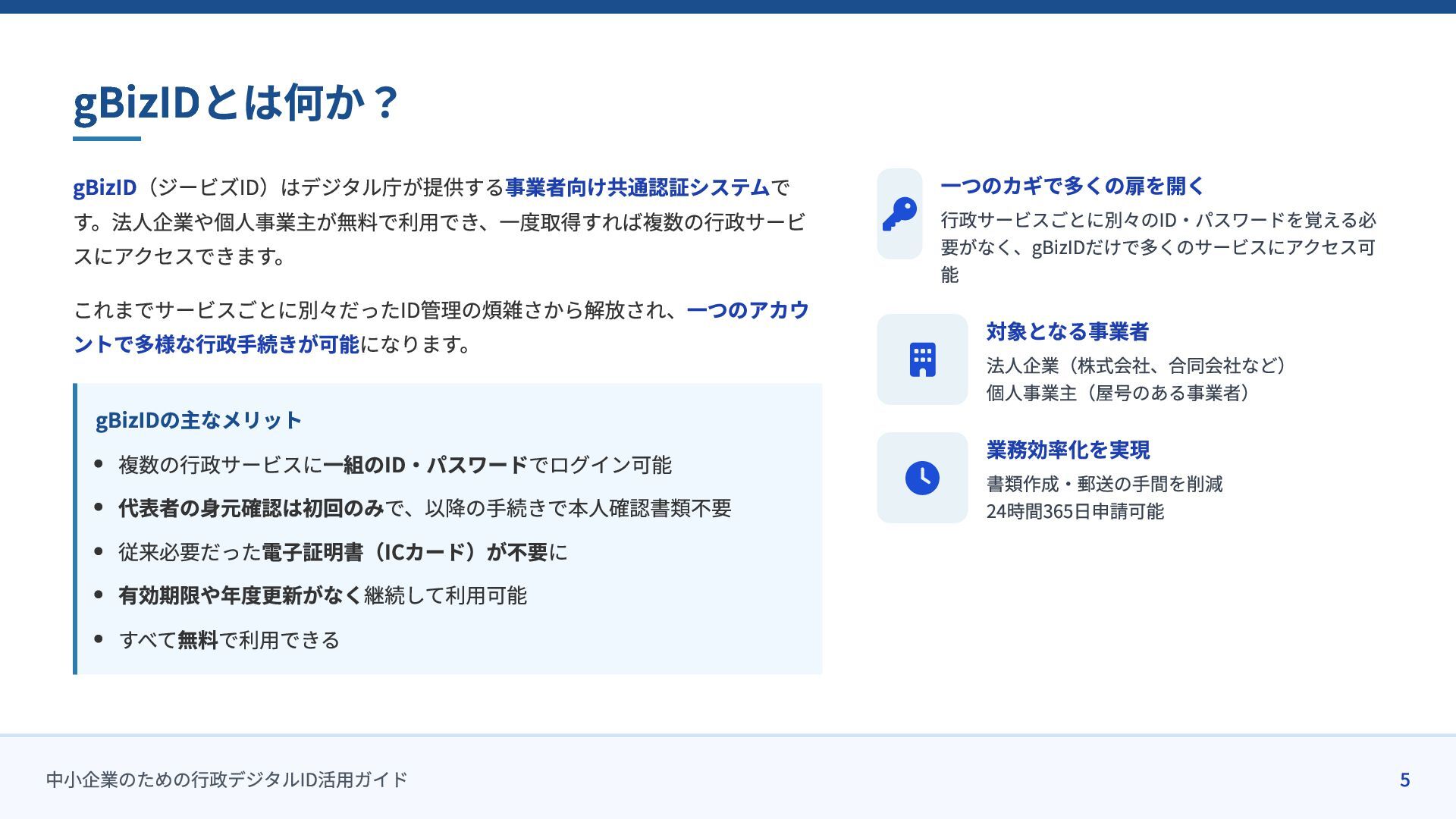Click the line 24時間365日申請可能
Viewport: 1456px width, 819px height.
point(1075,511)
